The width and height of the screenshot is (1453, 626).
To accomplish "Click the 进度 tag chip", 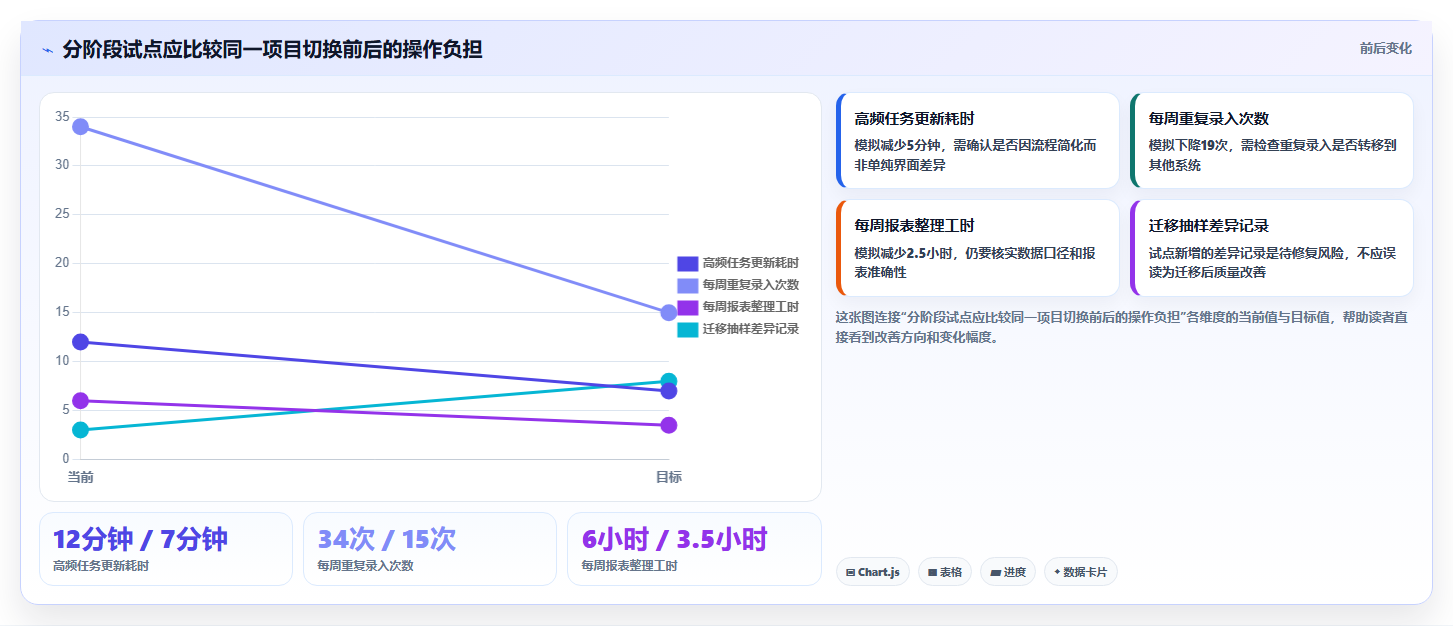I will [x=1008, y=572].
